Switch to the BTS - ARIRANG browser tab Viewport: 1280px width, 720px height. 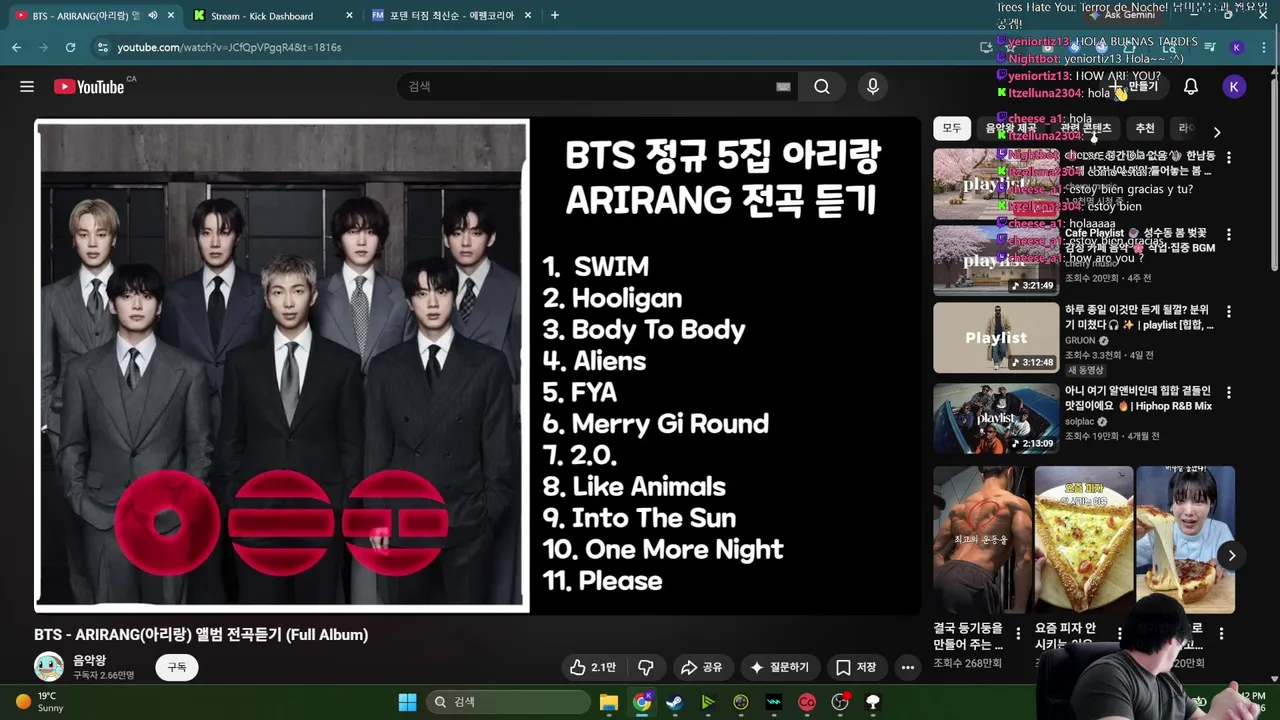tap(93, 15)
